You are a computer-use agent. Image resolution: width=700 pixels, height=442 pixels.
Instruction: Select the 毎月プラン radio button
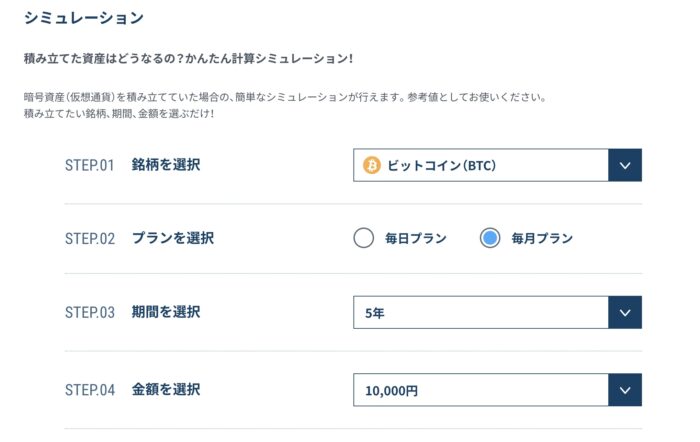(490, 238)
